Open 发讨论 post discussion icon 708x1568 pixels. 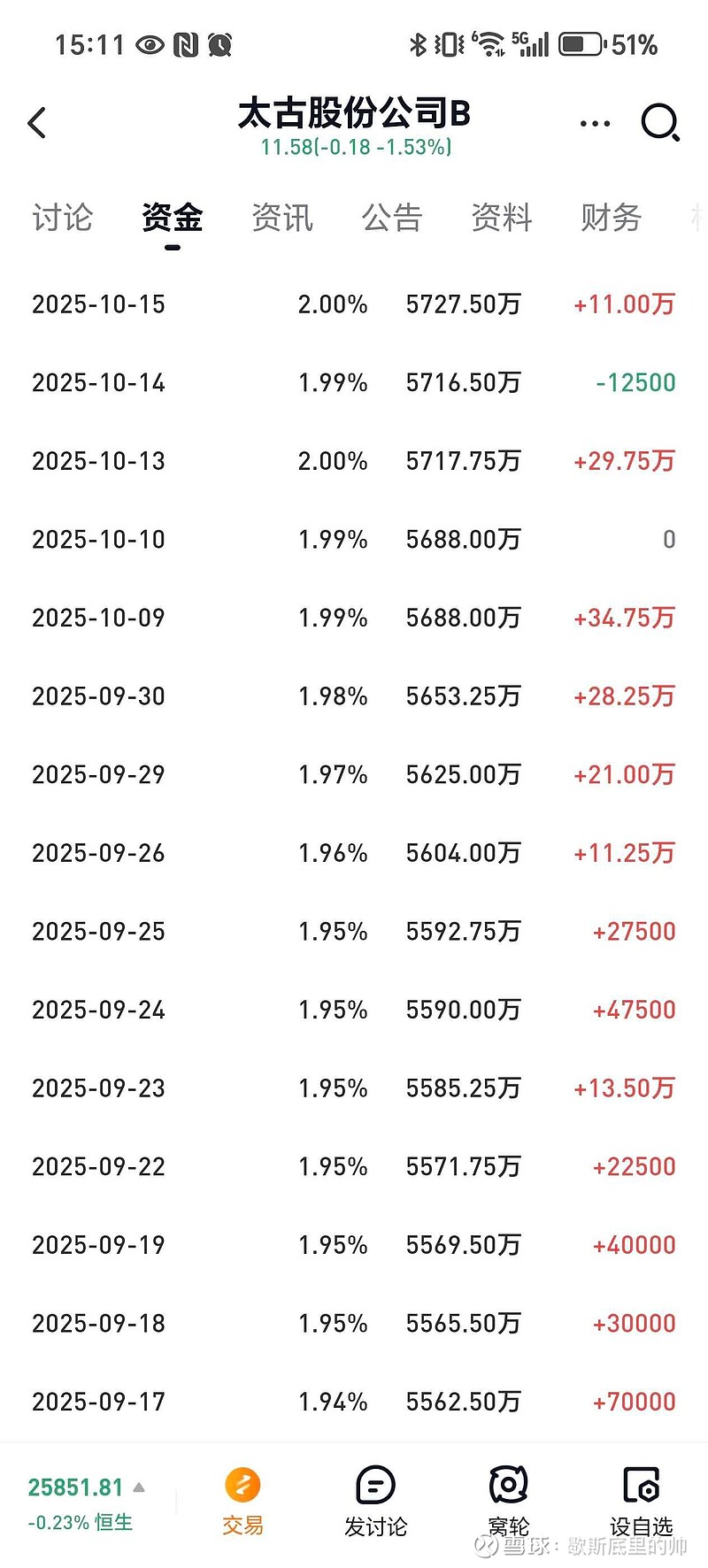tap(375, 1485)
